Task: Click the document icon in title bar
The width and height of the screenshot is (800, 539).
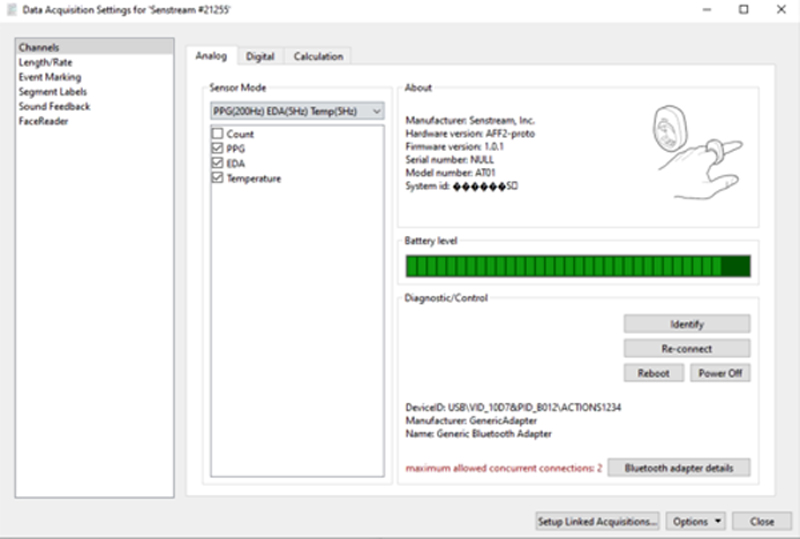Action: (11, 9)
